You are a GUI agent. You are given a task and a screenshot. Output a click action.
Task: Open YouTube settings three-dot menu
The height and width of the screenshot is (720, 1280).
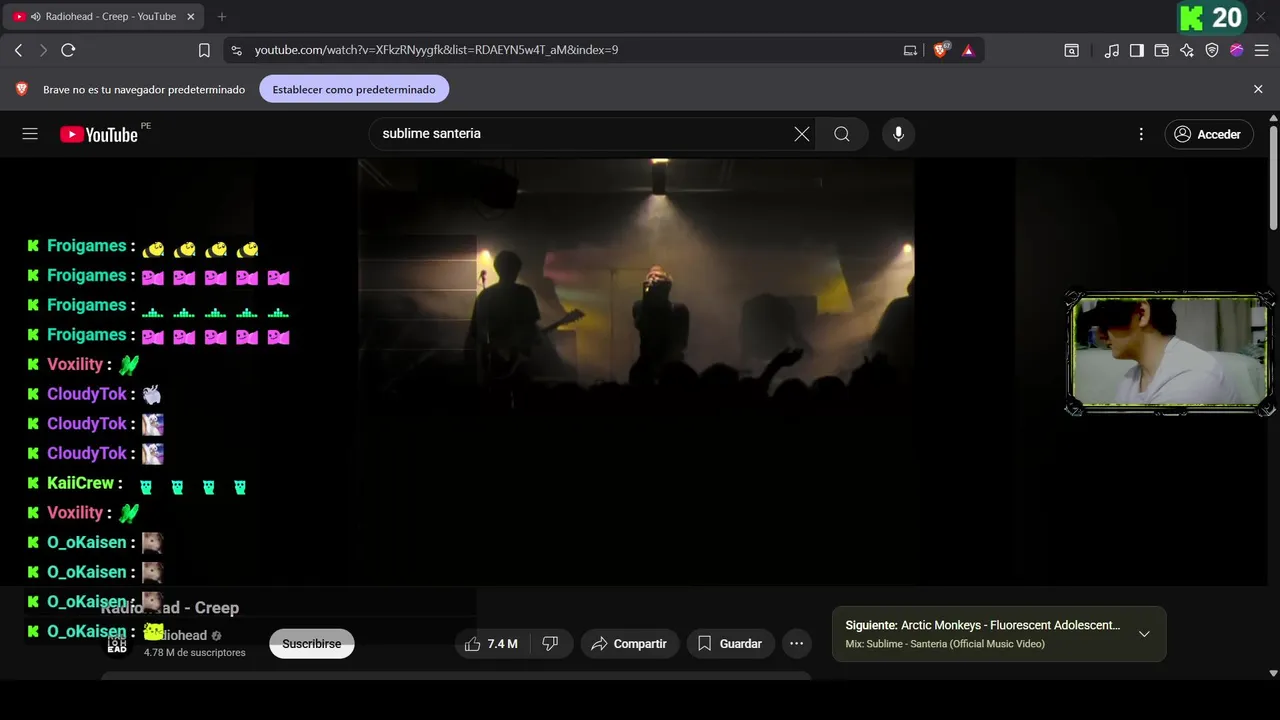click(x=1141, y=134)
